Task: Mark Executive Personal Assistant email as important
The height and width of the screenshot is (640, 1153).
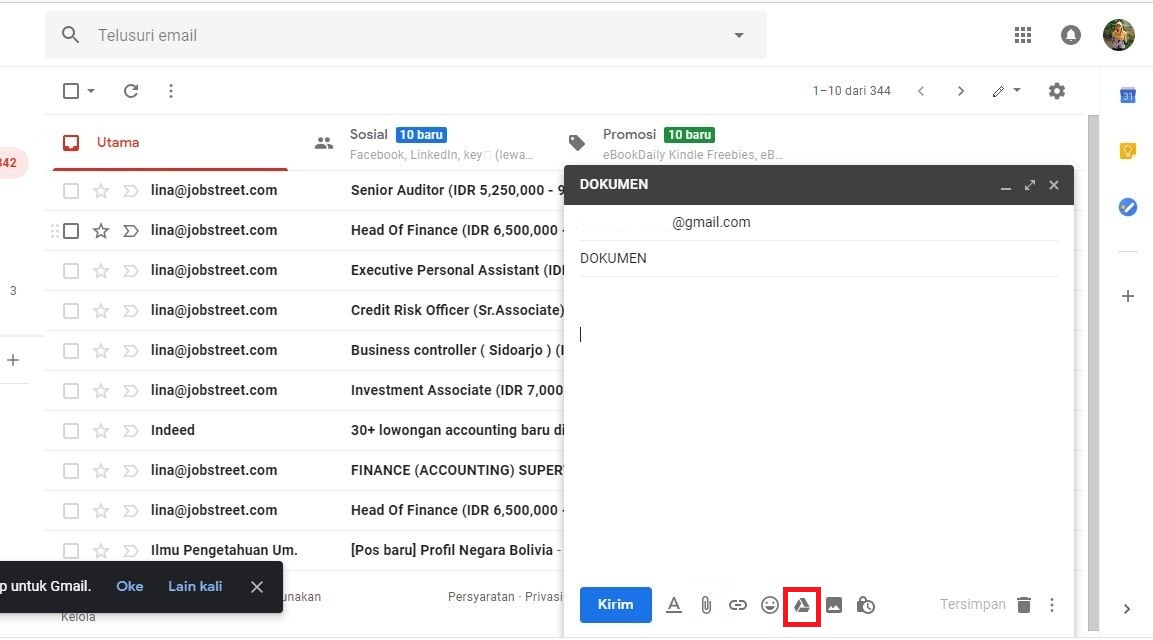Action: [x=130, y=271]
